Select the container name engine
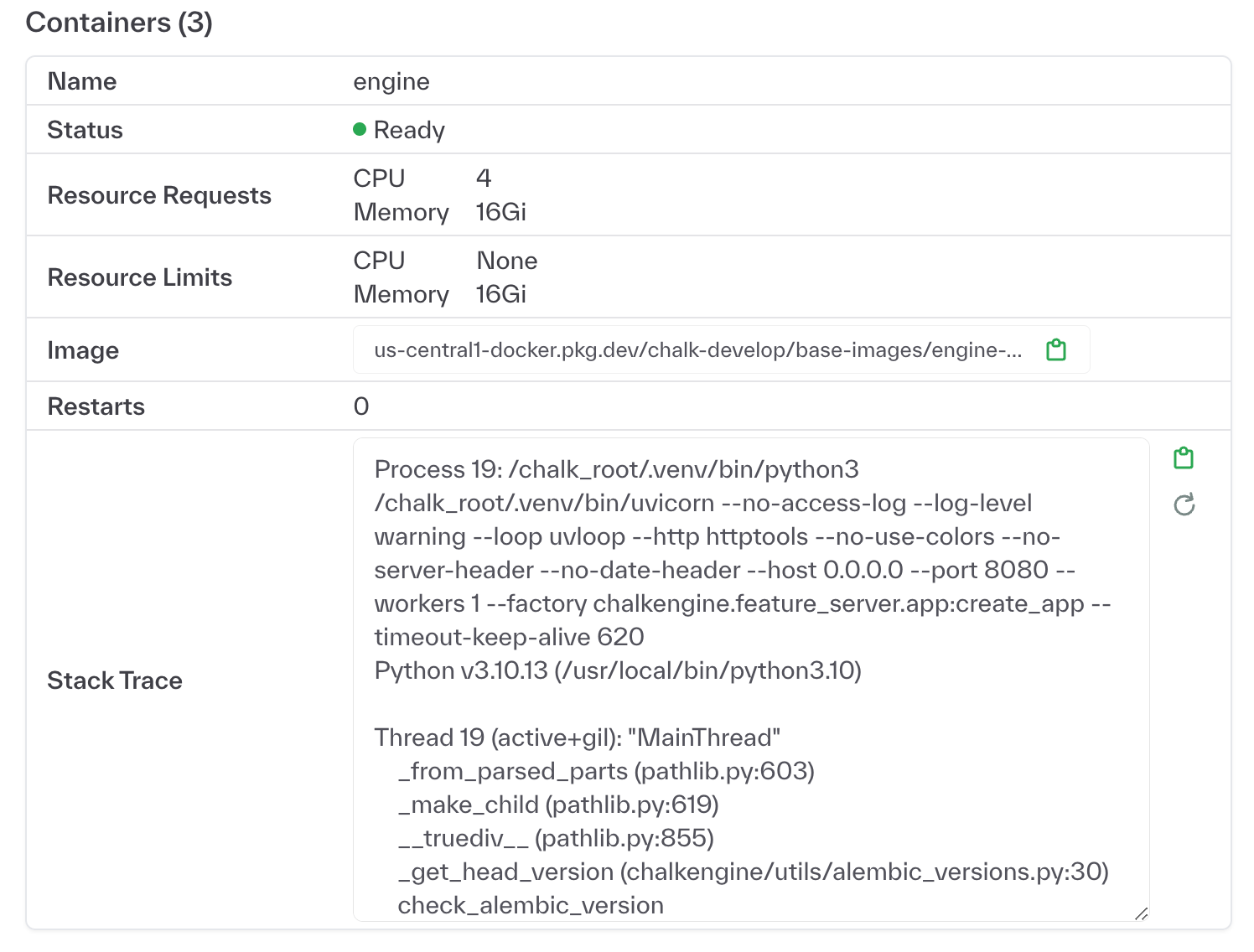Screen dimensions: 1254x952 point(391,80)
